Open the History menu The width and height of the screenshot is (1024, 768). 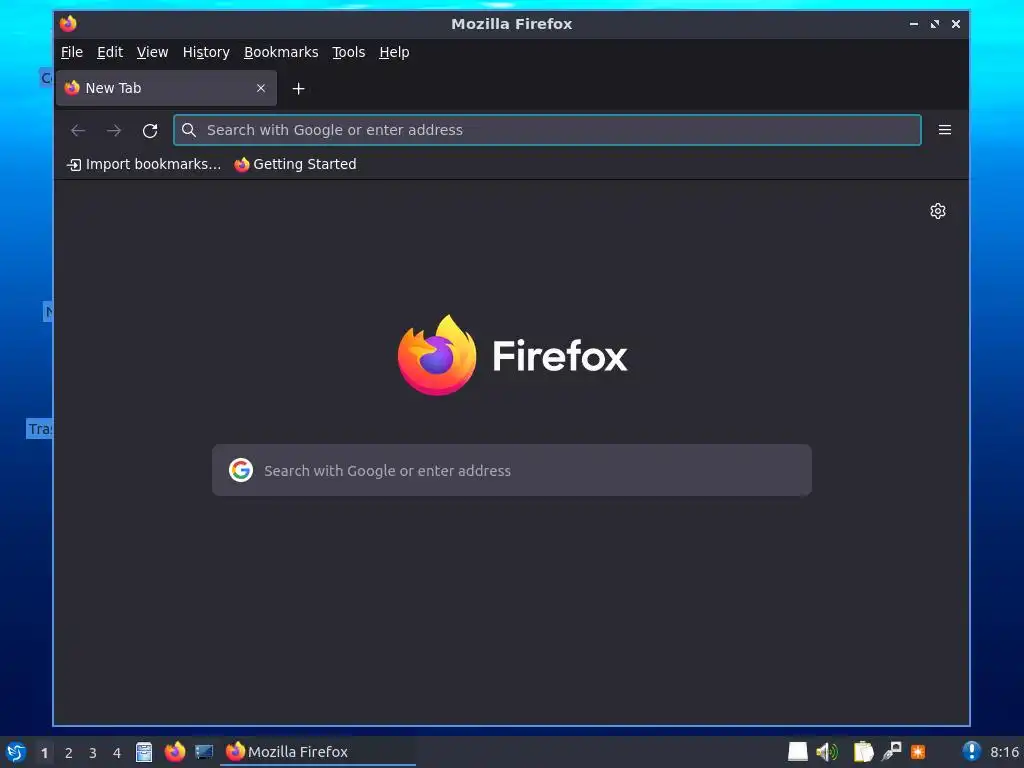pos(206,52)
